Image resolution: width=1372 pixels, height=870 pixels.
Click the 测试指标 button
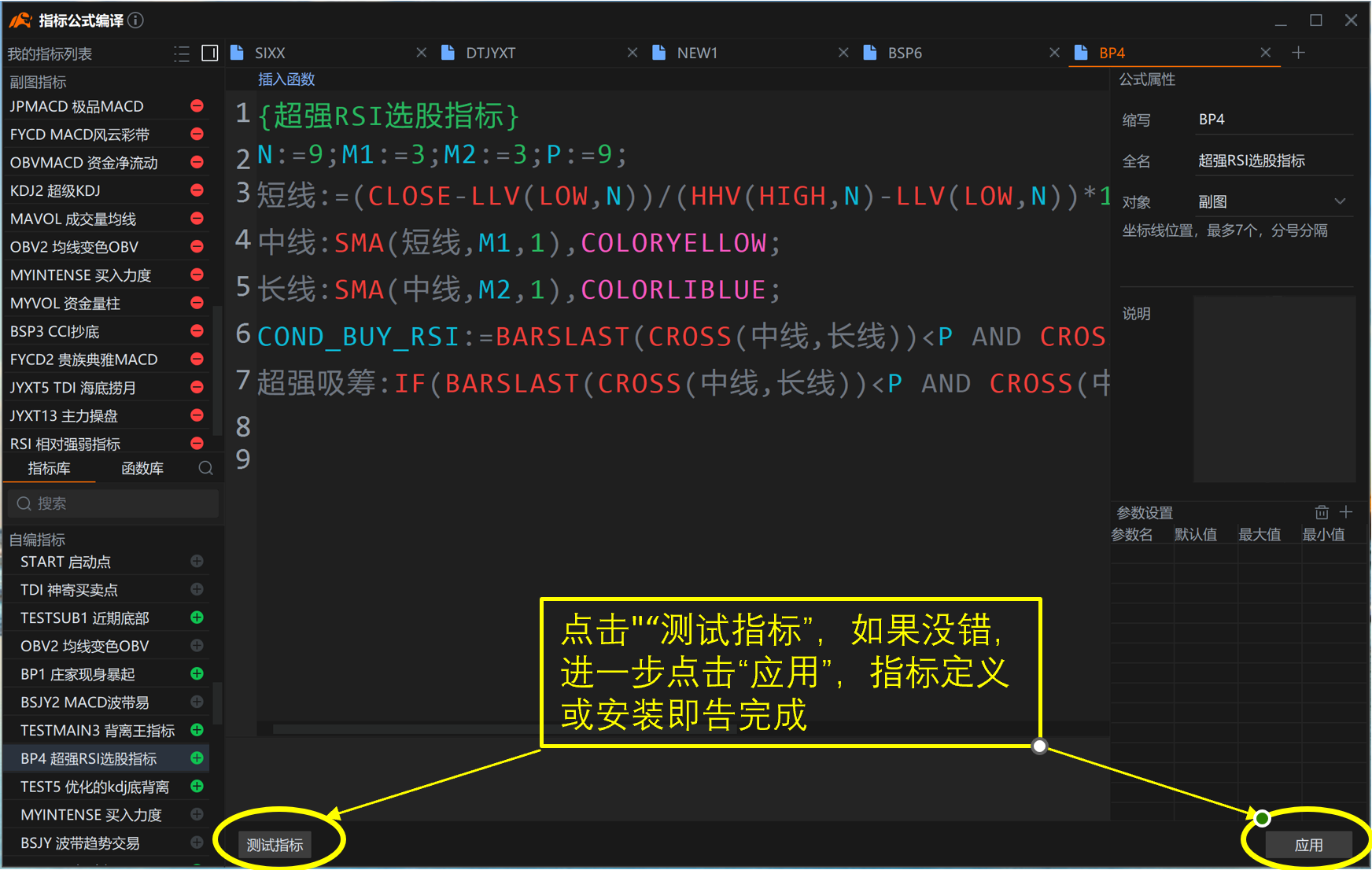[275, 845]
